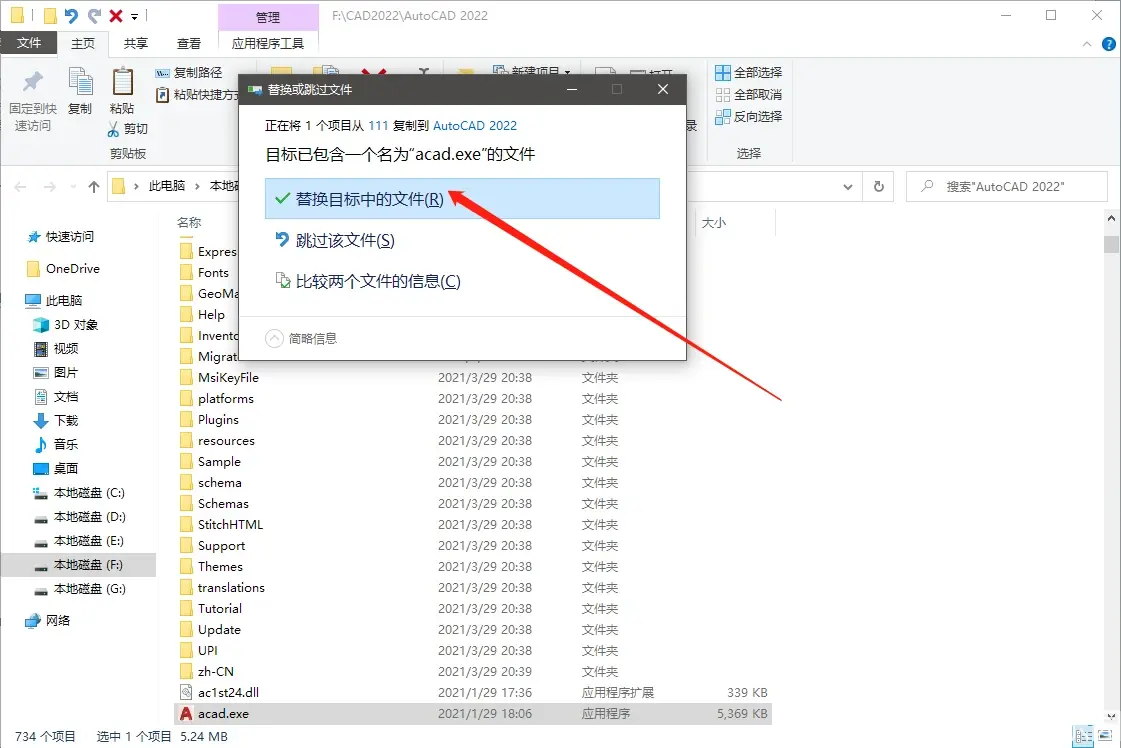Click the 剪切 scissors button
This screenshot has height=748, width=1121.
pos(127,129)
